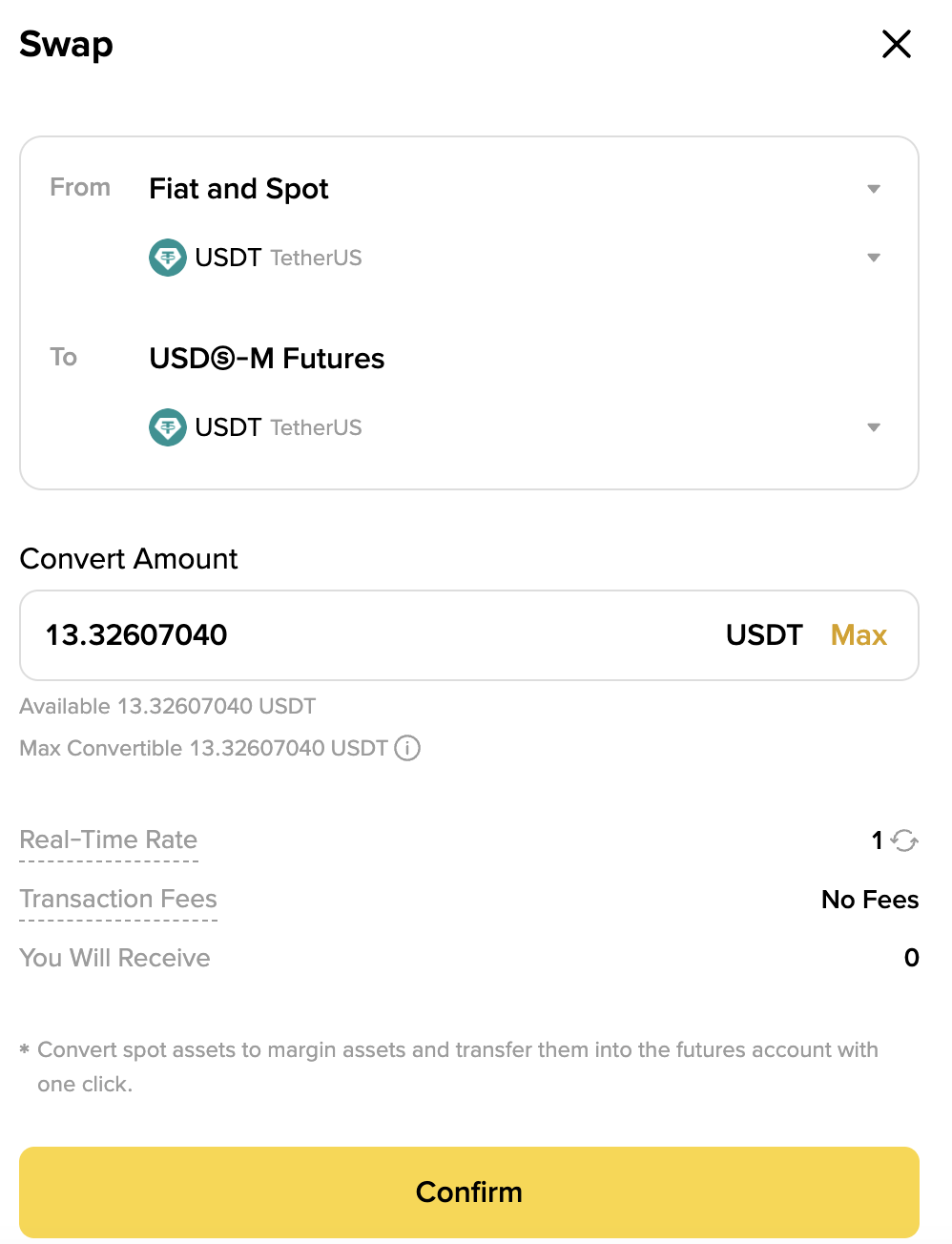
Task: Click the USDⓈ-M Futures destination label
Action: [x=266, y=359]
